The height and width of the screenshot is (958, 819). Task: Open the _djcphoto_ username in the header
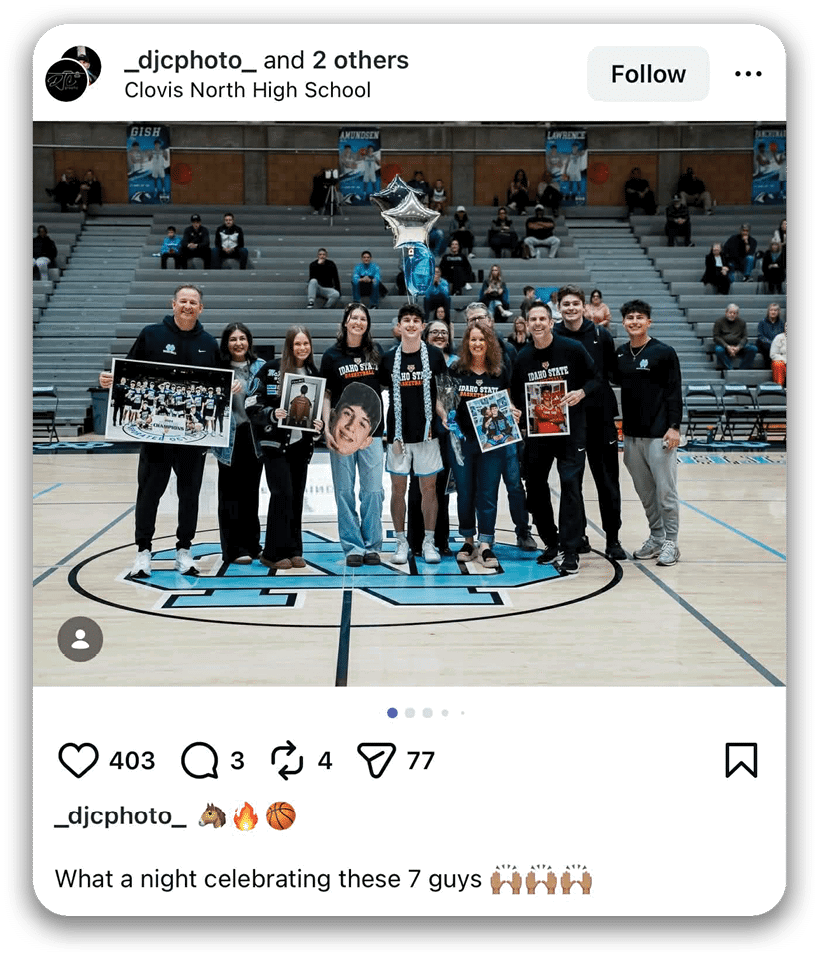click(190, 60)
